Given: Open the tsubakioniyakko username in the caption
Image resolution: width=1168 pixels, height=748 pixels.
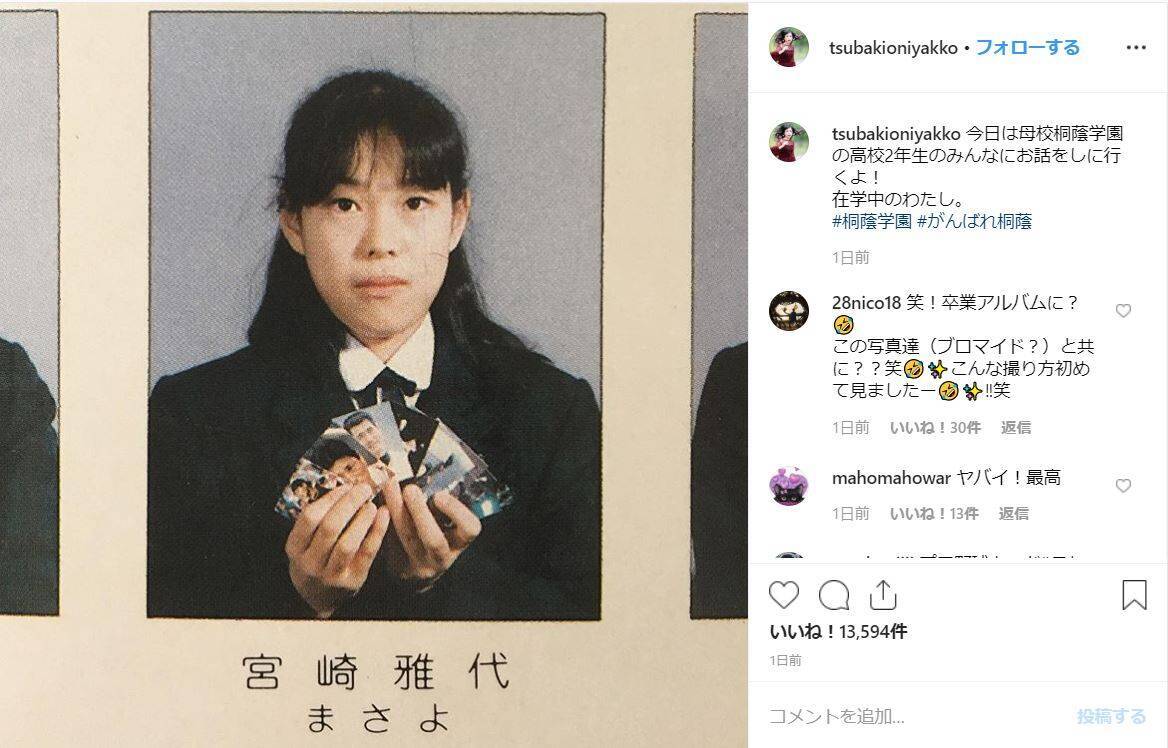Looking at the screenshot, I should pyautogui.click(x=896, y=134).
